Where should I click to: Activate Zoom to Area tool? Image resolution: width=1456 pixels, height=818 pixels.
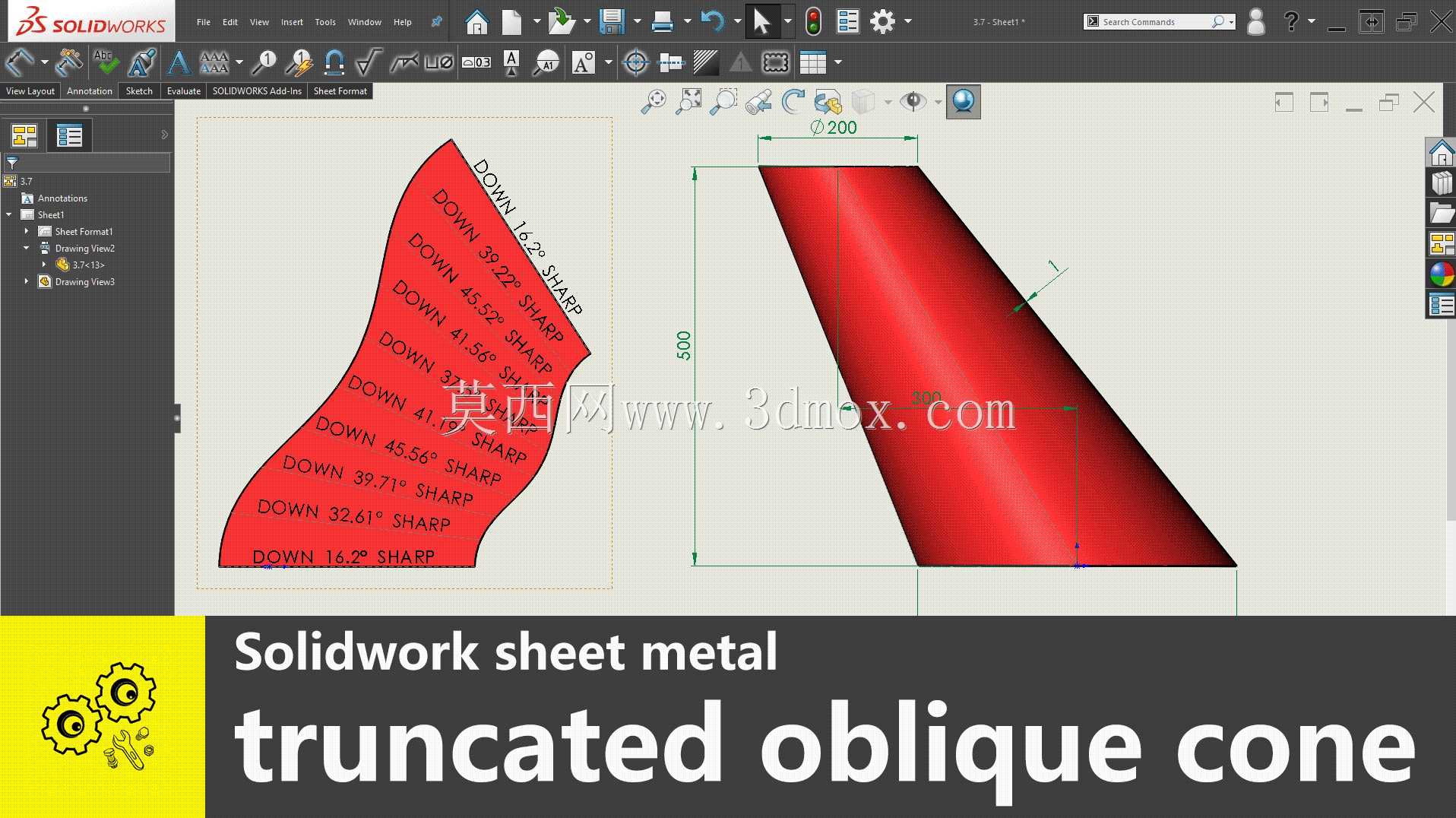tap(723, 102)
